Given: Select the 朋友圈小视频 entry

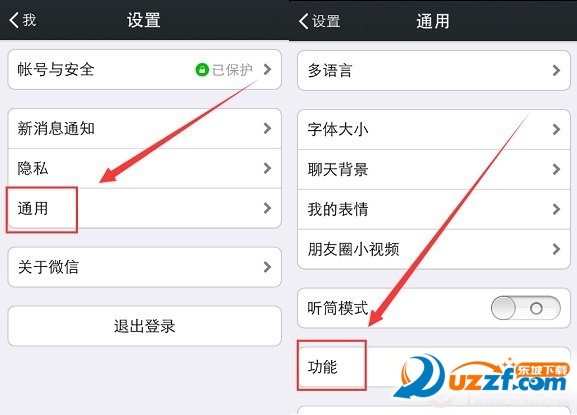Looking at the screenshot, I should [x=434, y=249].
